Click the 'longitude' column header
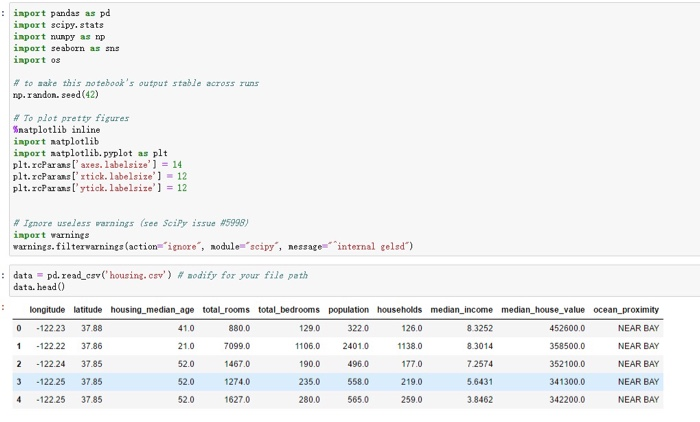 (47, 310)
